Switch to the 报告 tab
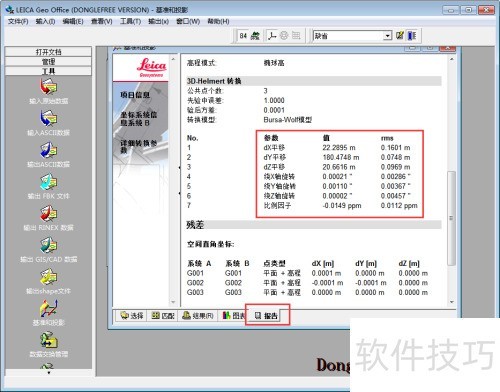Viewport: 500px width, 392px height. [266, 315]
